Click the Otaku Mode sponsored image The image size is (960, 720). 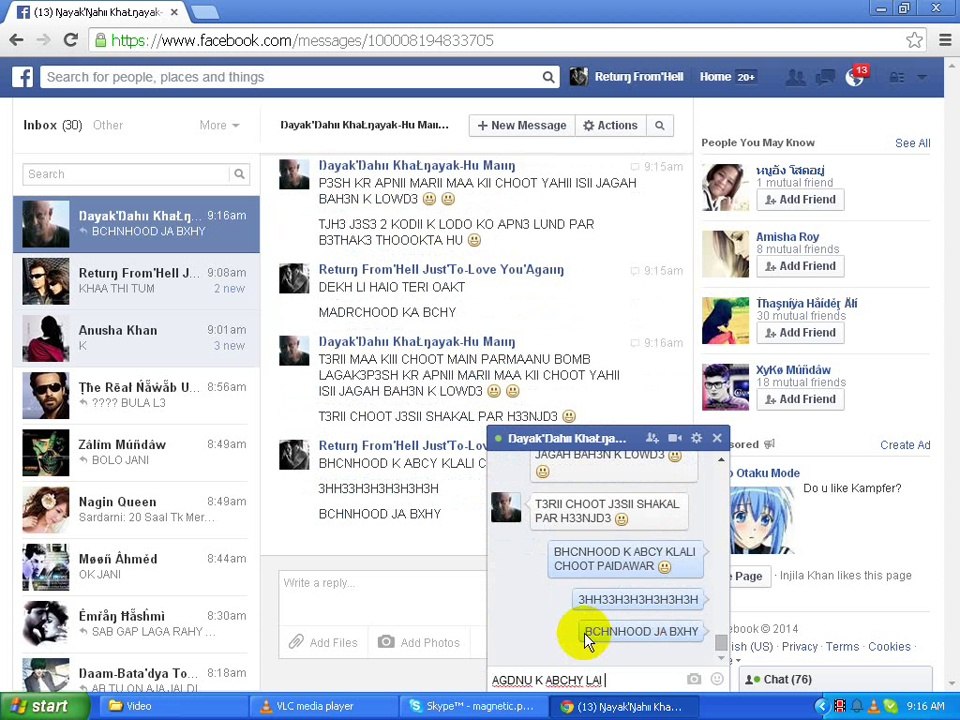[x=760, y=520]
